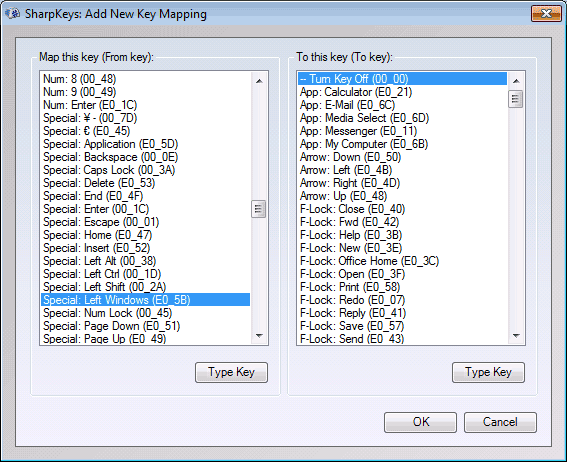Select Special: Home (E0_47) entry

[x=145, y=235]
